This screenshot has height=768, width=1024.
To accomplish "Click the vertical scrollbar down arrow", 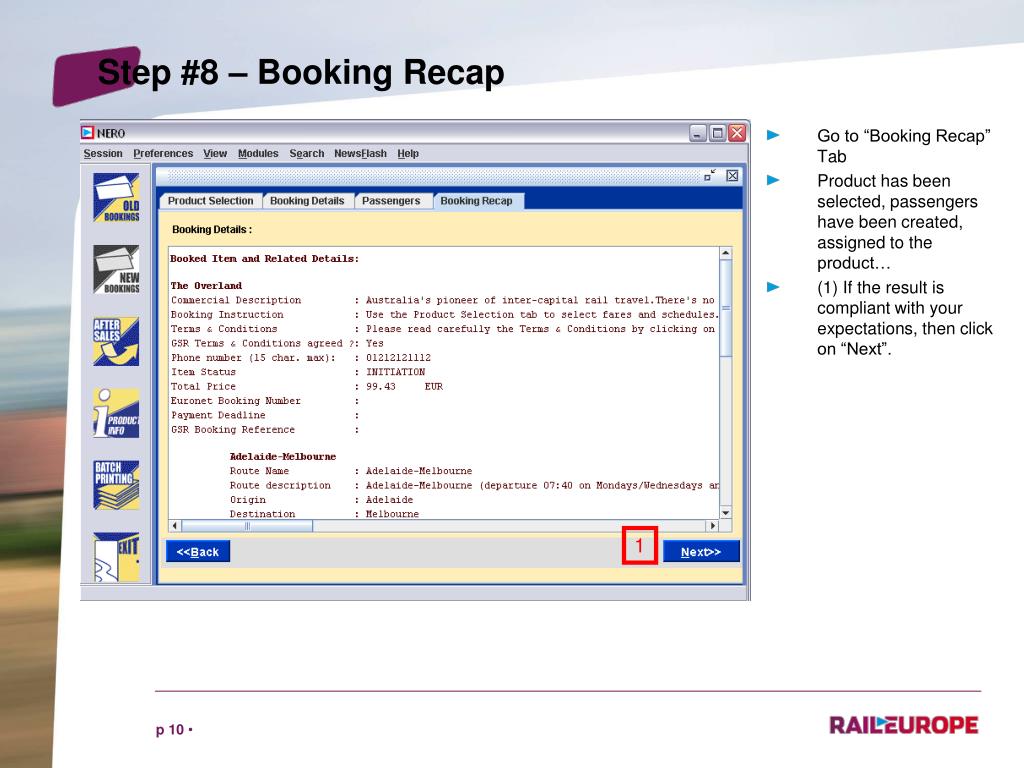I will coord(726,513).
